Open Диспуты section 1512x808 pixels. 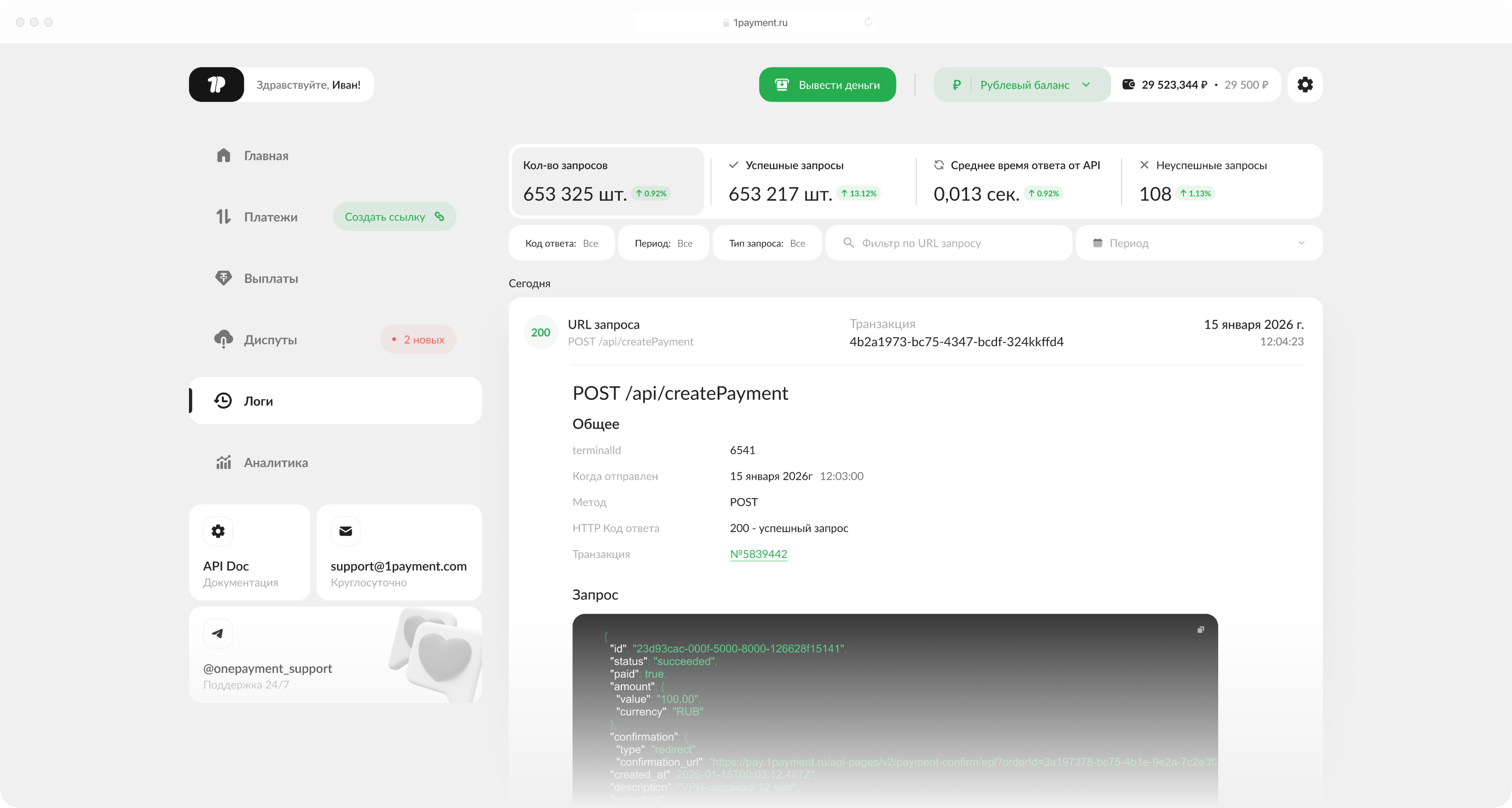point(271,340)
